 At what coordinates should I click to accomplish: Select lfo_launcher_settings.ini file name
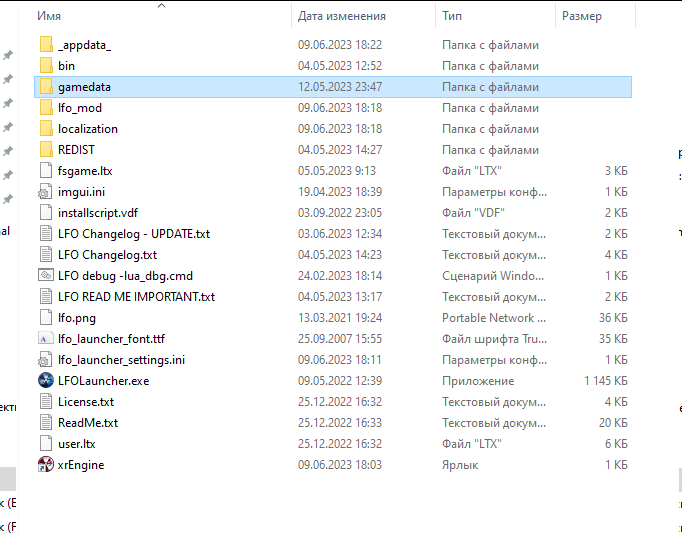(121, 360)
